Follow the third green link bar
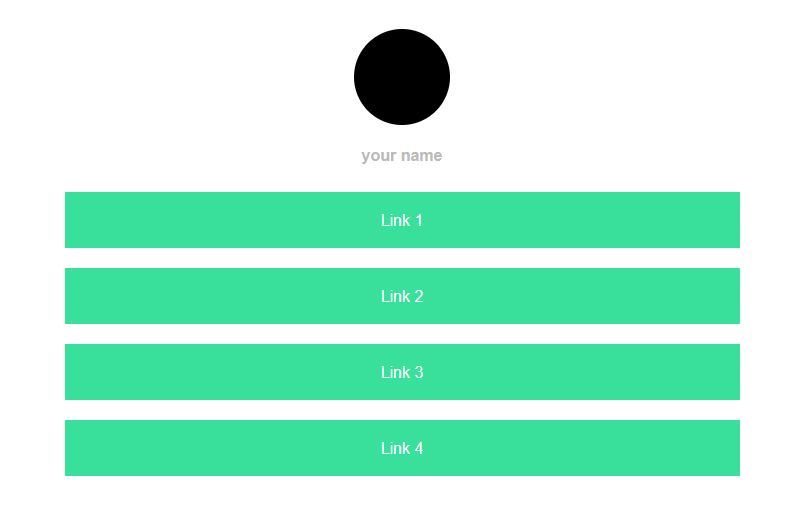This screenshot has width=806, height=514. [x=402, y=372]
